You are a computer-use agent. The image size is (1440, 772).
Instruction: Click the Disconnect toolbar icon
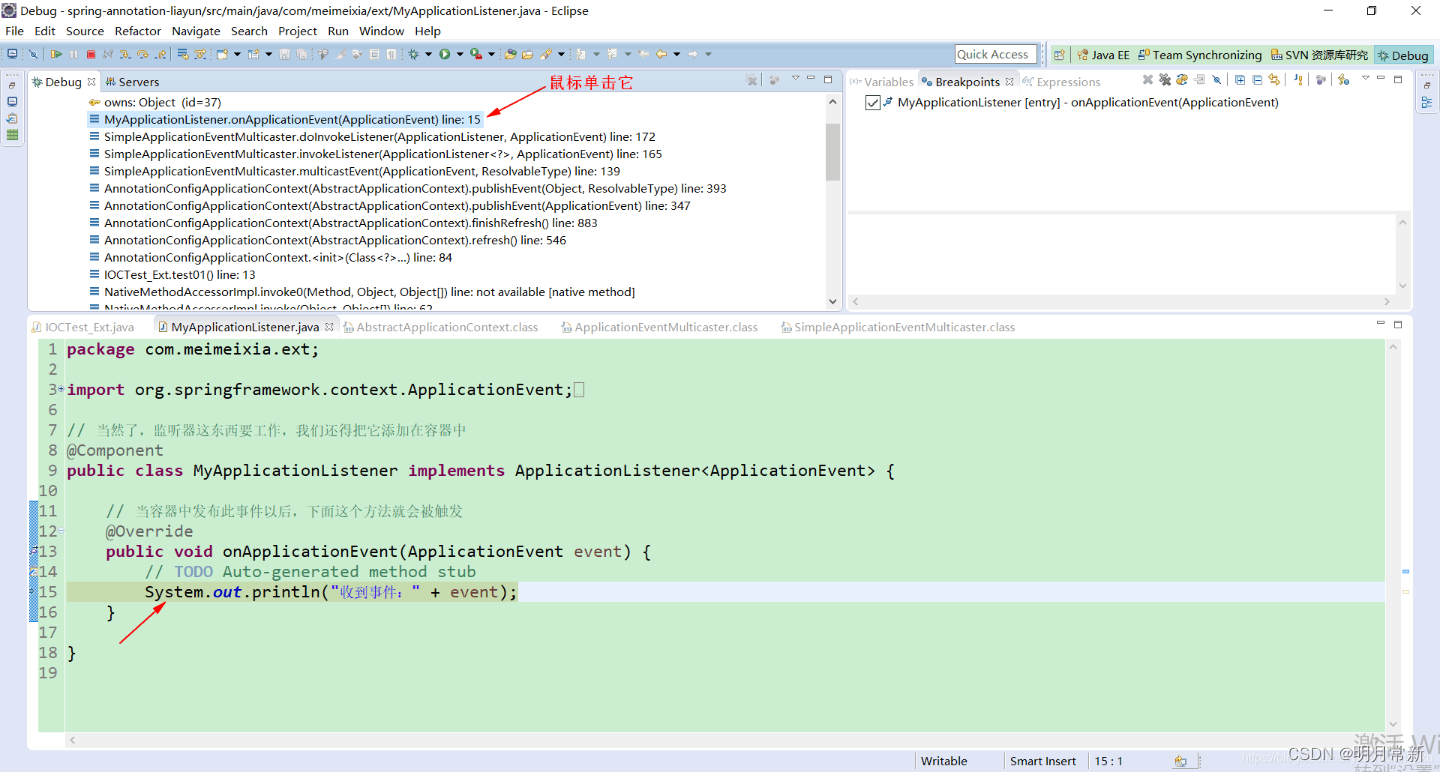(107, 54)
